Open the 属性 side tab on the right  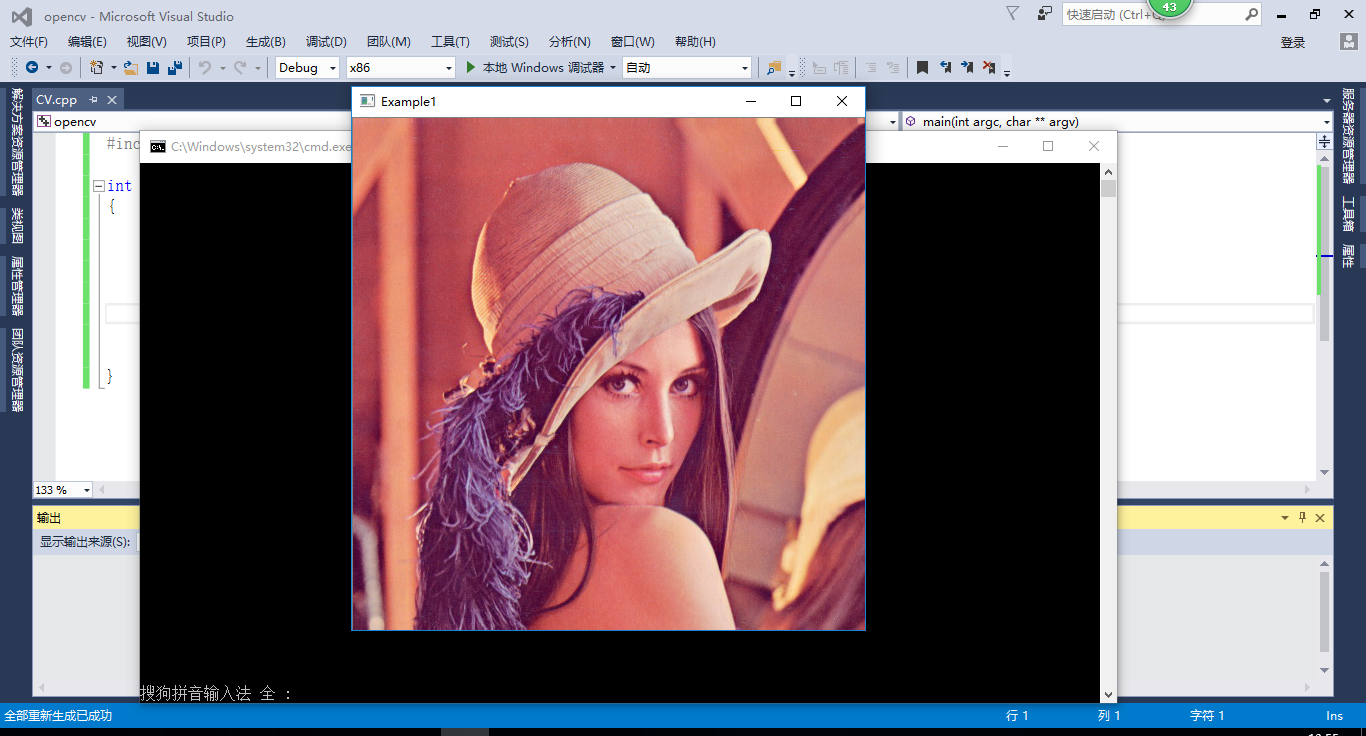[1348, 256]
